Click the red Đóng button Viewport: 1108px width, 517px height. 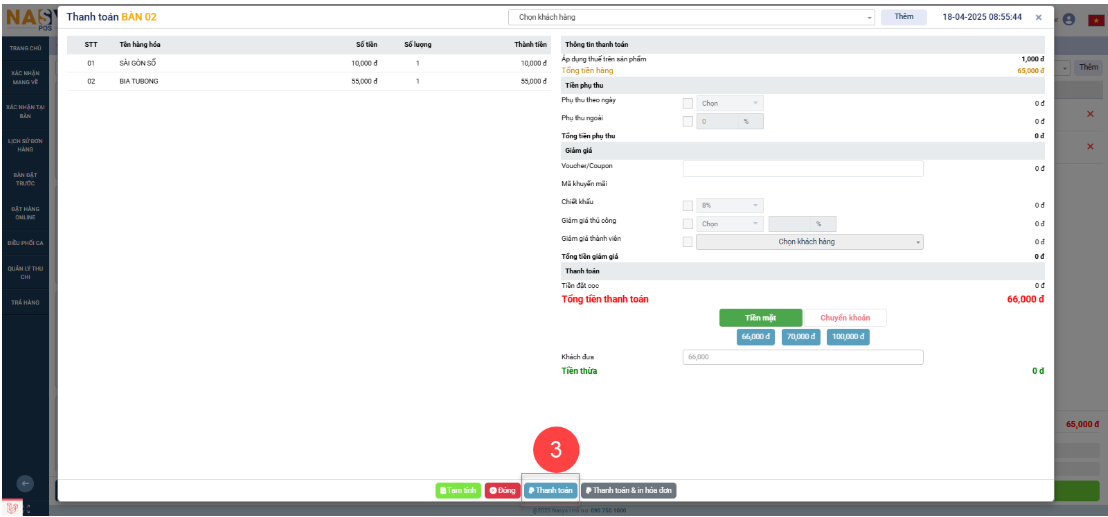(502, 491)
